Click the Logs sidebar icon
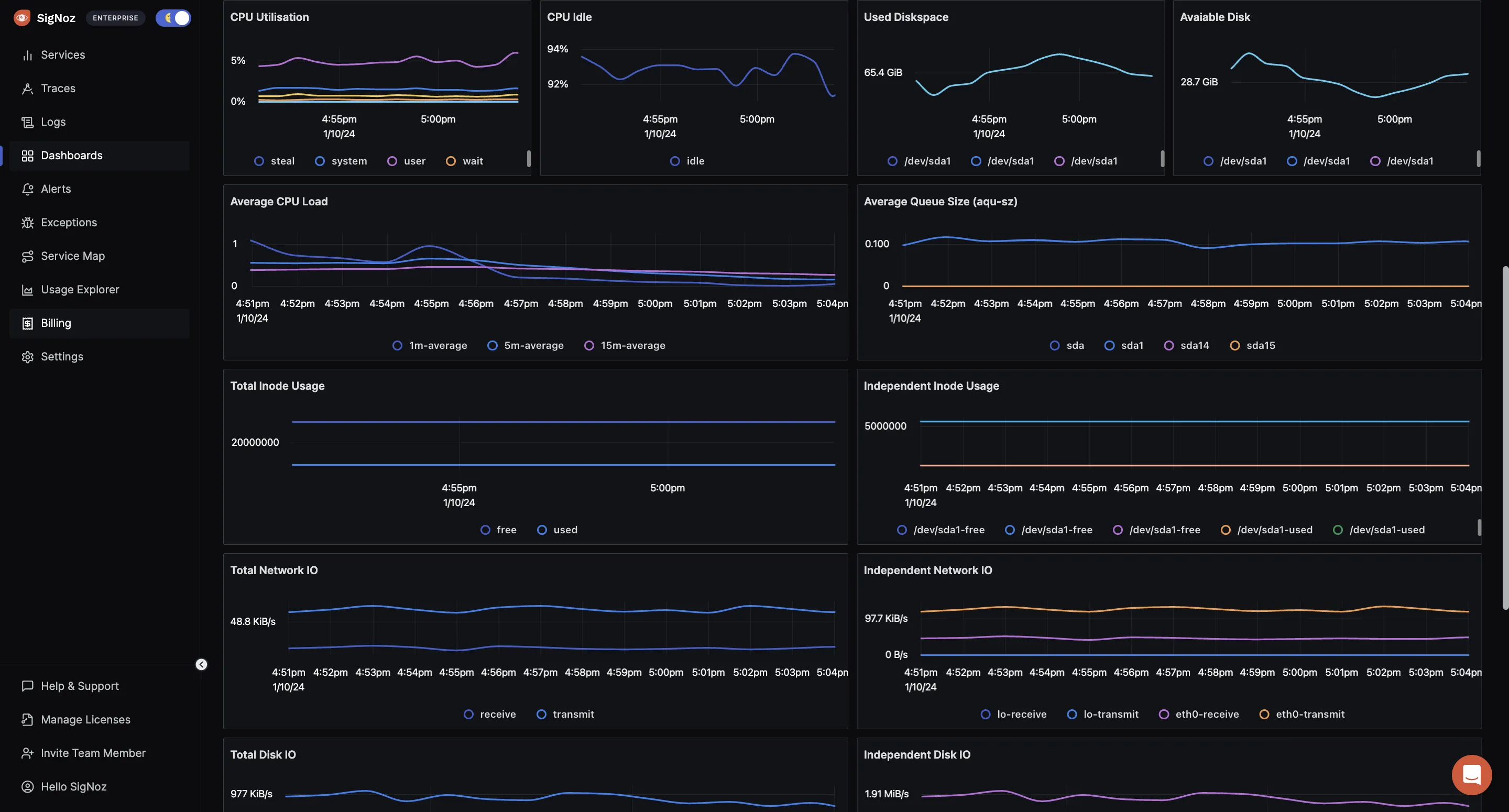 27,122
